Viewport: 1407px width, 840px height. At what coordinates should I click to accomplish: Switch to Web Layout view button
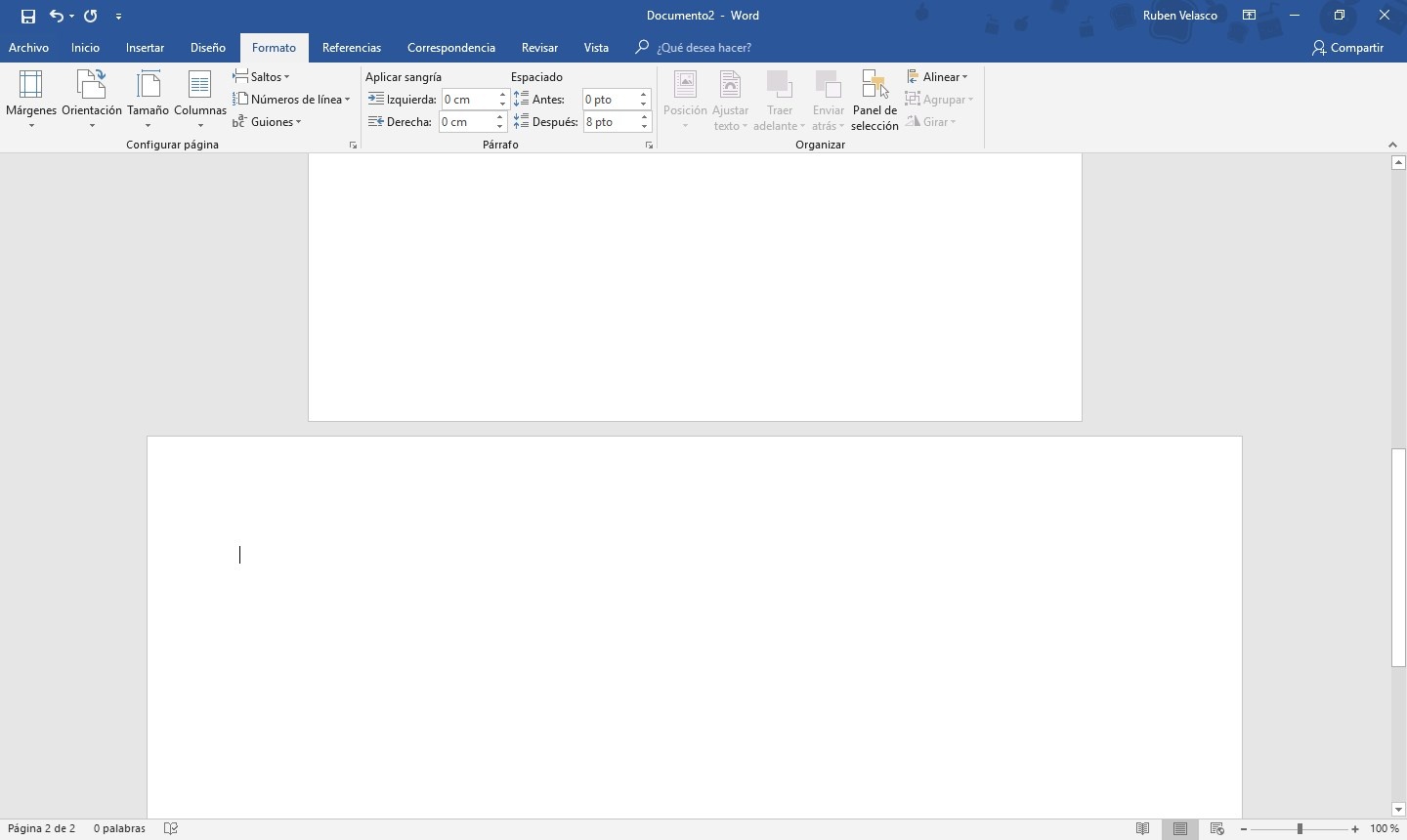(x=1217, y=828)
